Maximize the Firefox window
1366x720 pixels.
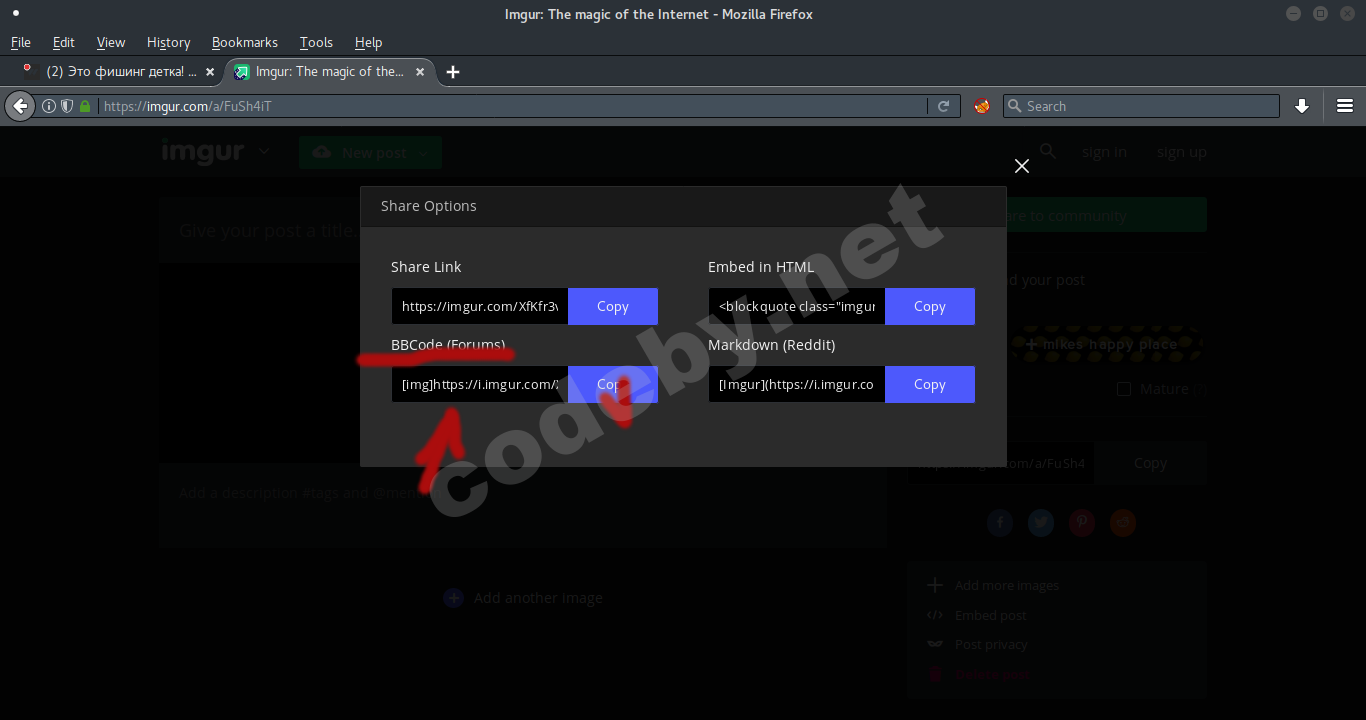pyautogui.click(x=1320, y=13)
